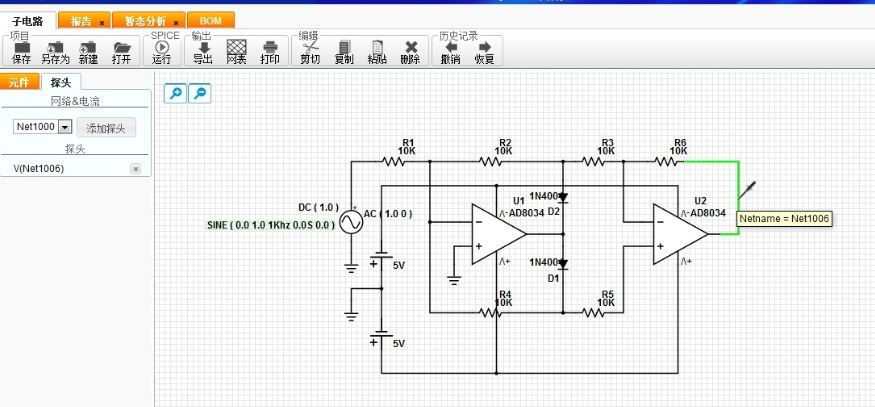
Task: Click the AC ( 1.0 0 ) label
Action: click(388, 214)
